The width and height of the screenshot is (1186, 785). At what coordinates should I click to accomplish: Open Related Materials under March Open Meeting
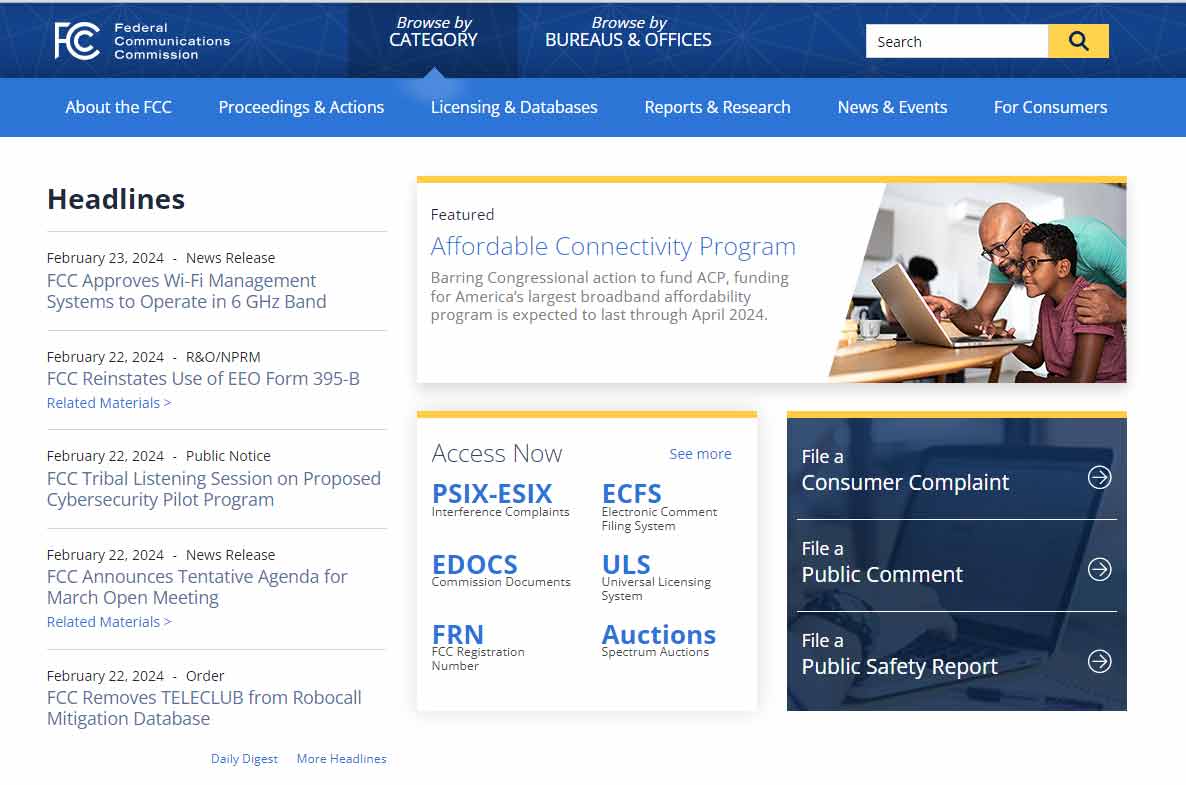[109, 622]
